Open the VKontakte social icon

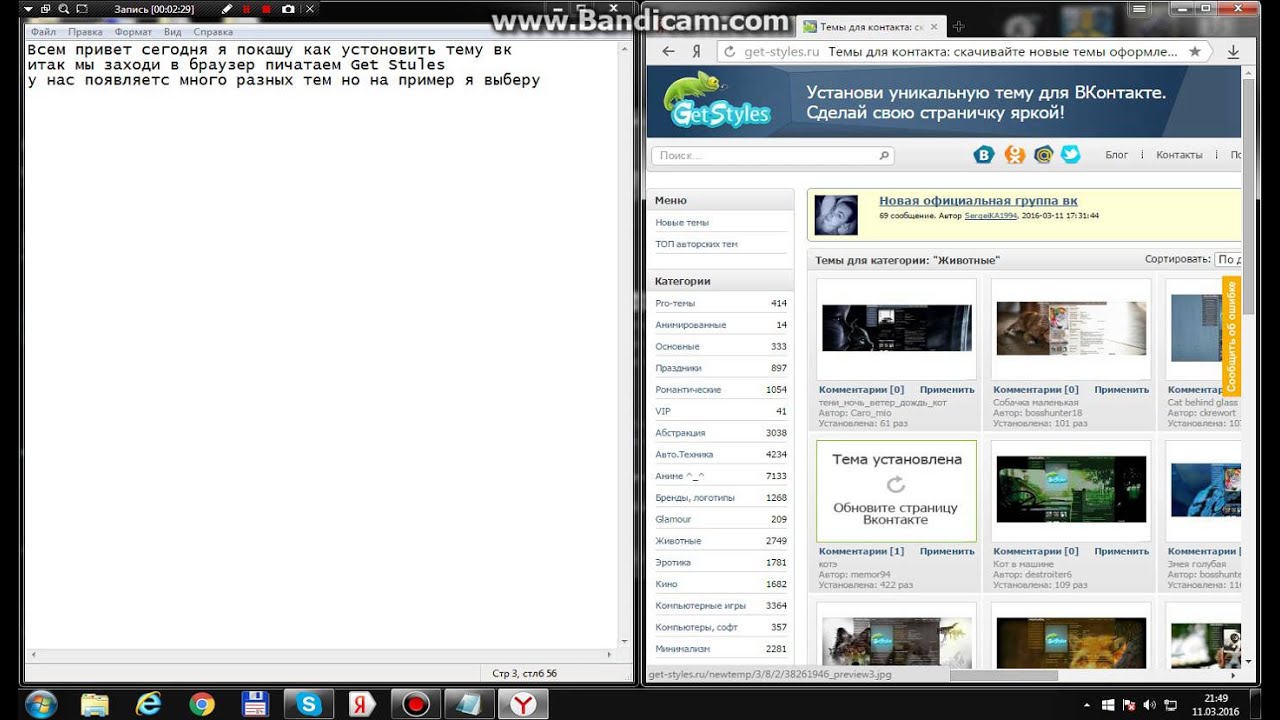click(984, 154)
